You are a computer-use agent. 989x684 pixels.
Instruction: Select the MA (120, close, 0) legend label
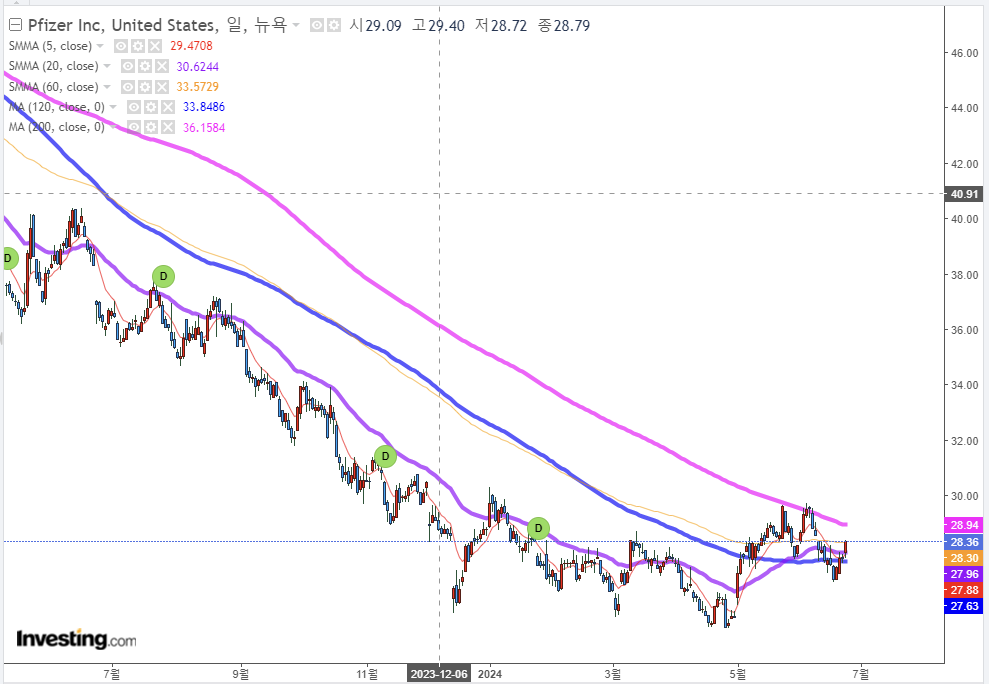57,107
